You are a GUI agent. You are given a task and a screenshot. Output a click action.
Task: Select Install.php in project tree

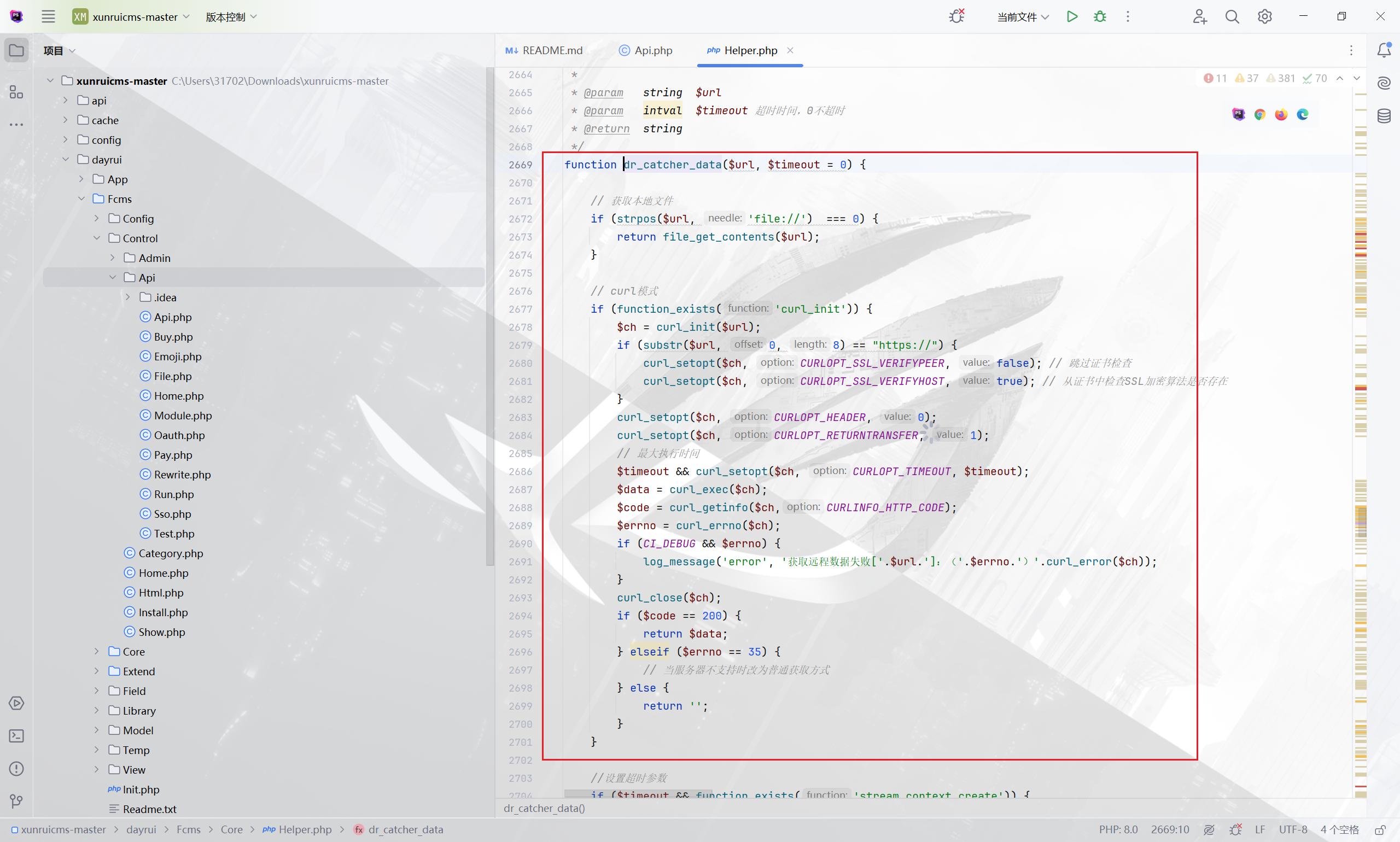[163, 612]
